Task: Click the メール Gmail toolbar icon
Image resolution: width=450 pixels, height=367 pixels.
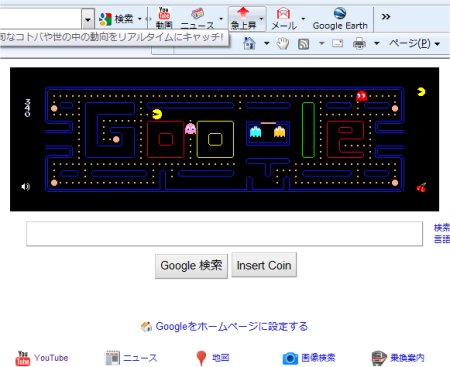Action: (283, 19)
